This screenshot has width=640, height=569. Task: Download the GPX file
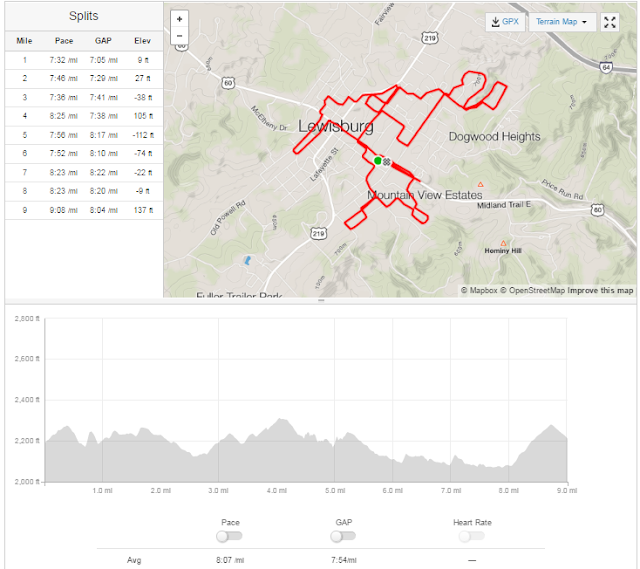504,21
